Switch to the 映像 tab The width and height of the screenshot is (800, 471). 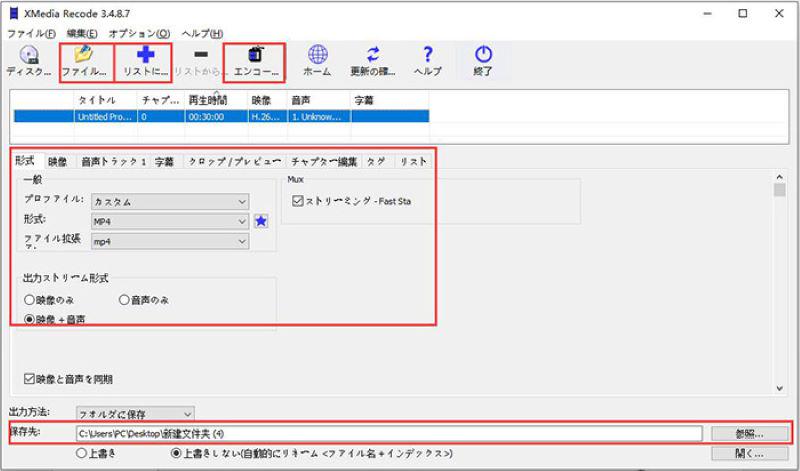[58, 161]
